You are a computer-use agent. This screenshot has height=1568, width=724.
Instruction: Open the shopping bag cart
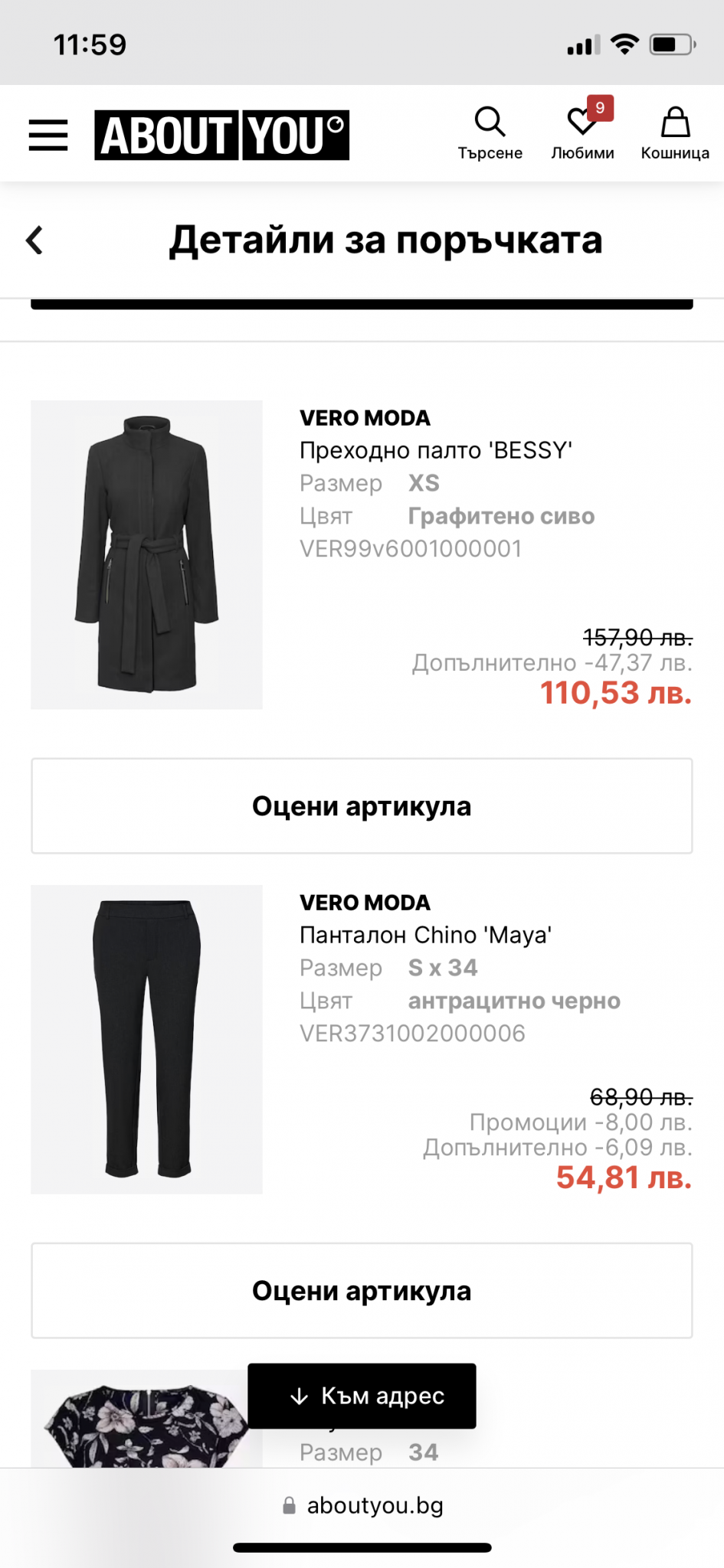pos(675,122)
